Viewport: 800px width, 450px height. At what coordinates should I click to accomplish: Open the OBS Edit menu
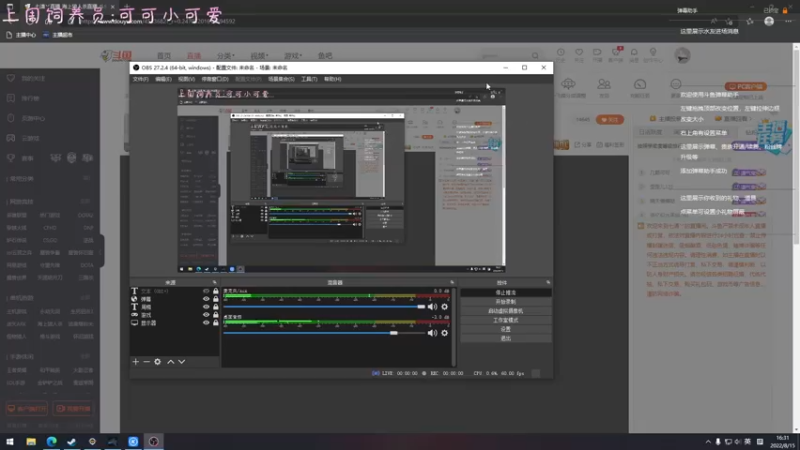tap(163, 79)
